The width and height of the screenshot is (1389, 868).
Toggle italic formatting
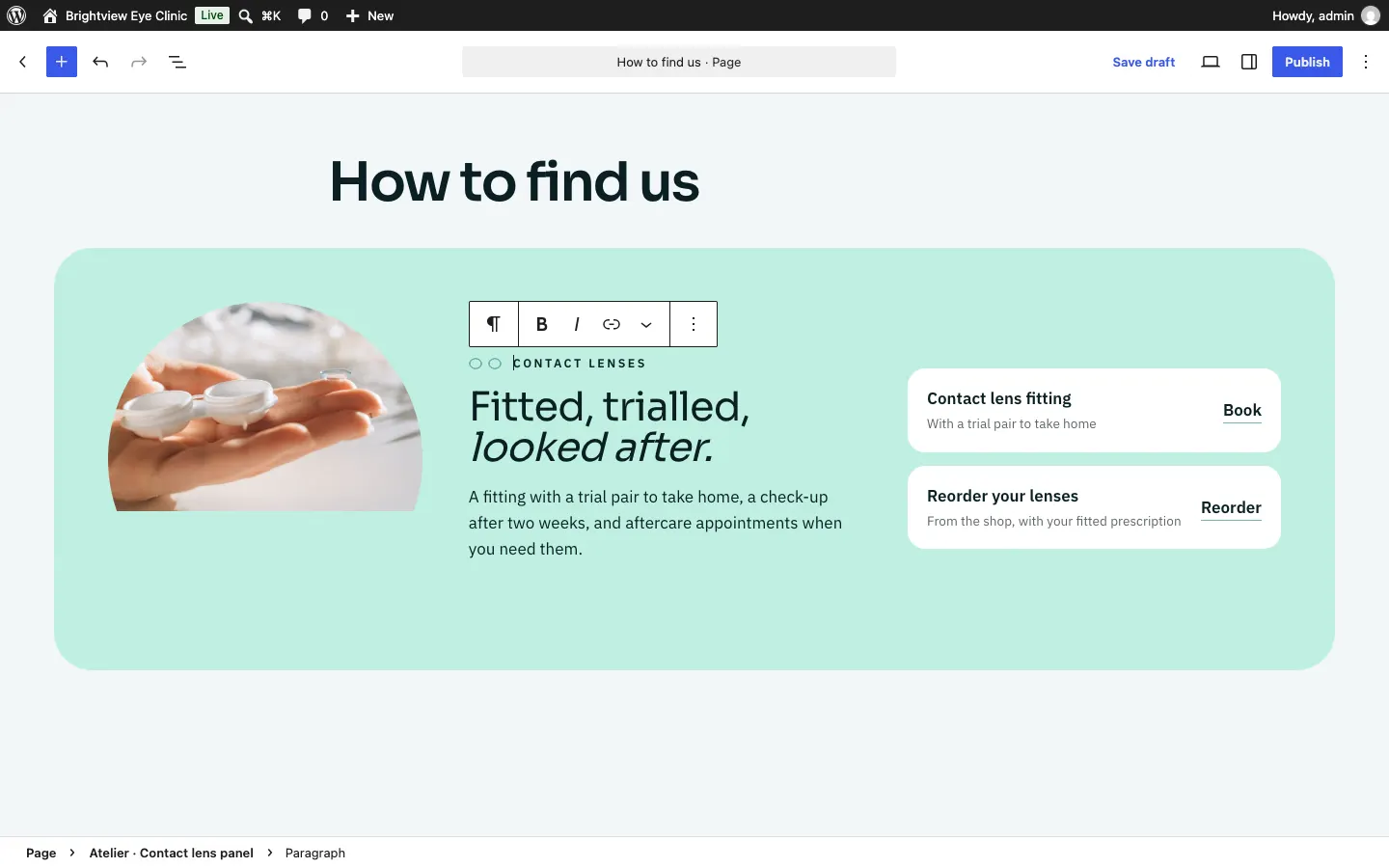click(x=577, y=324)
